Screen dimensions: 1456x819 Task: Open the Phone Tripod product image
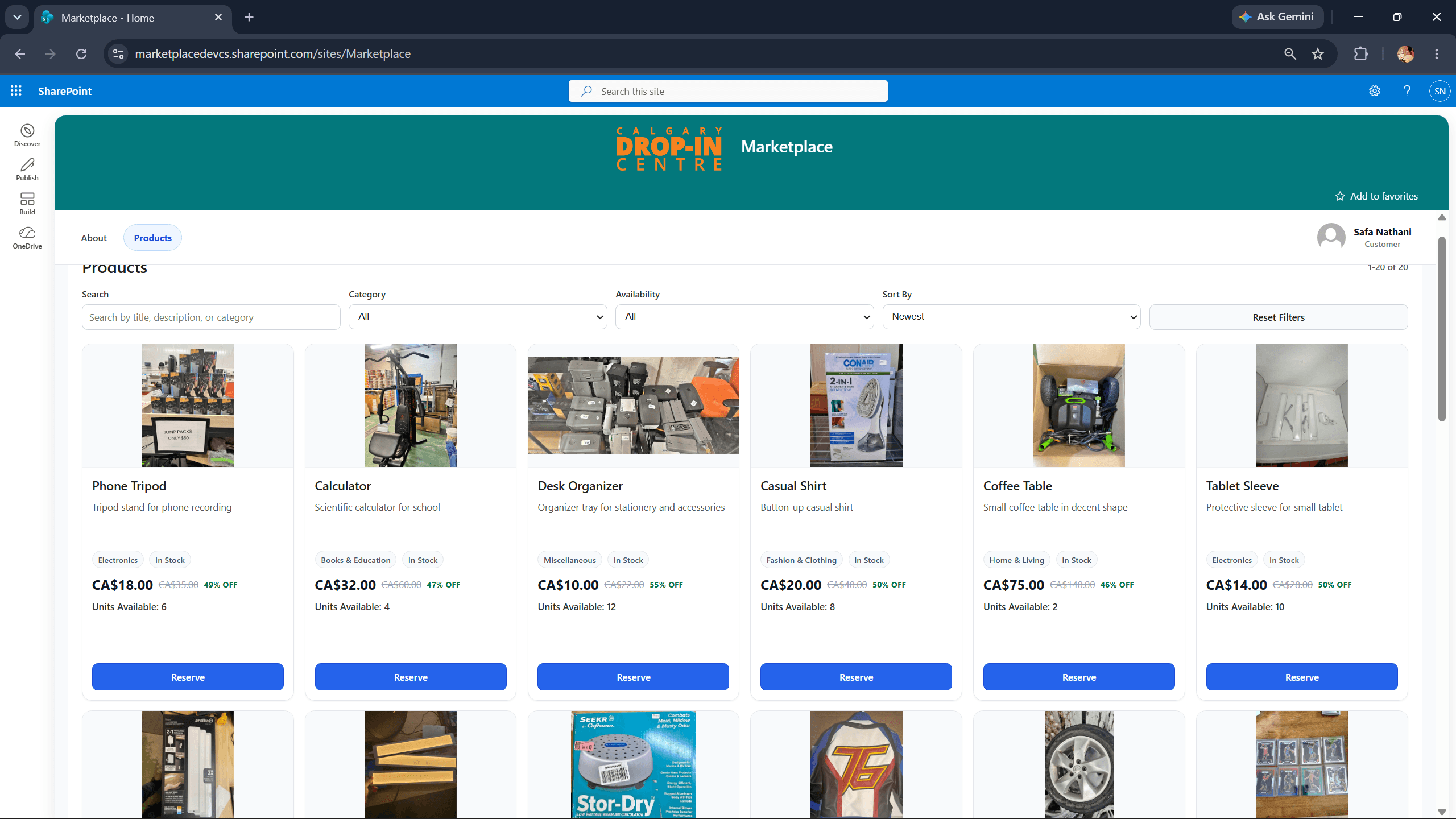click(x=188, y=406)
